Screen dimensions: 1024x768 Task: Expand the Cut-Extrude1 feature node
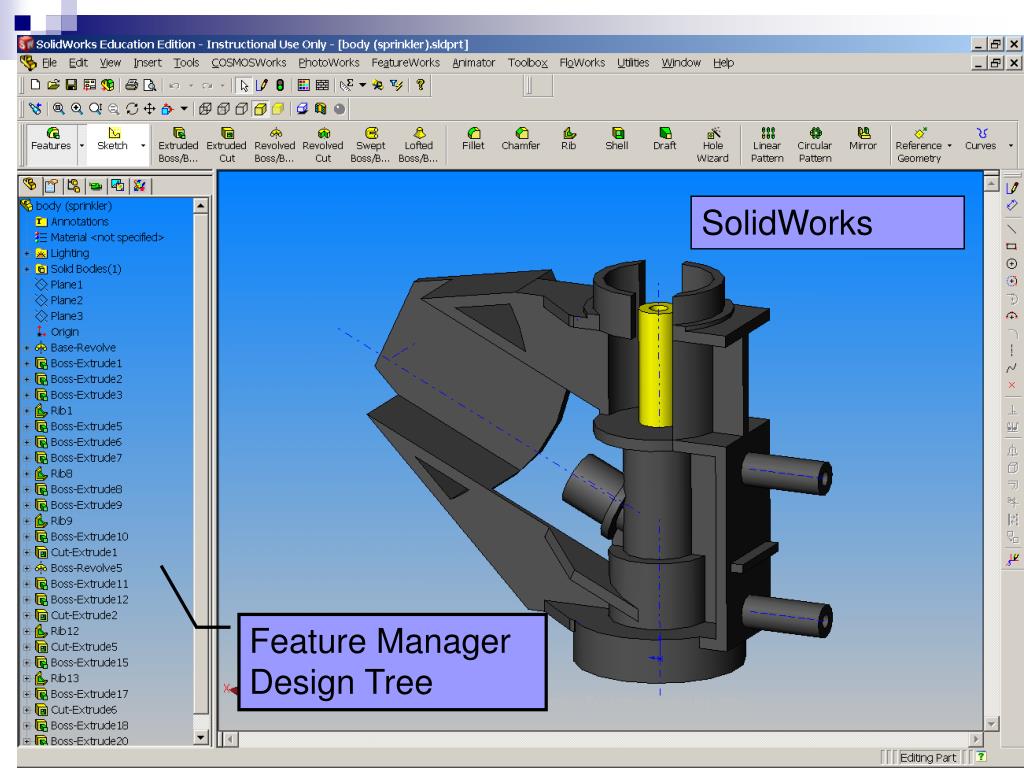click(27, 552)
